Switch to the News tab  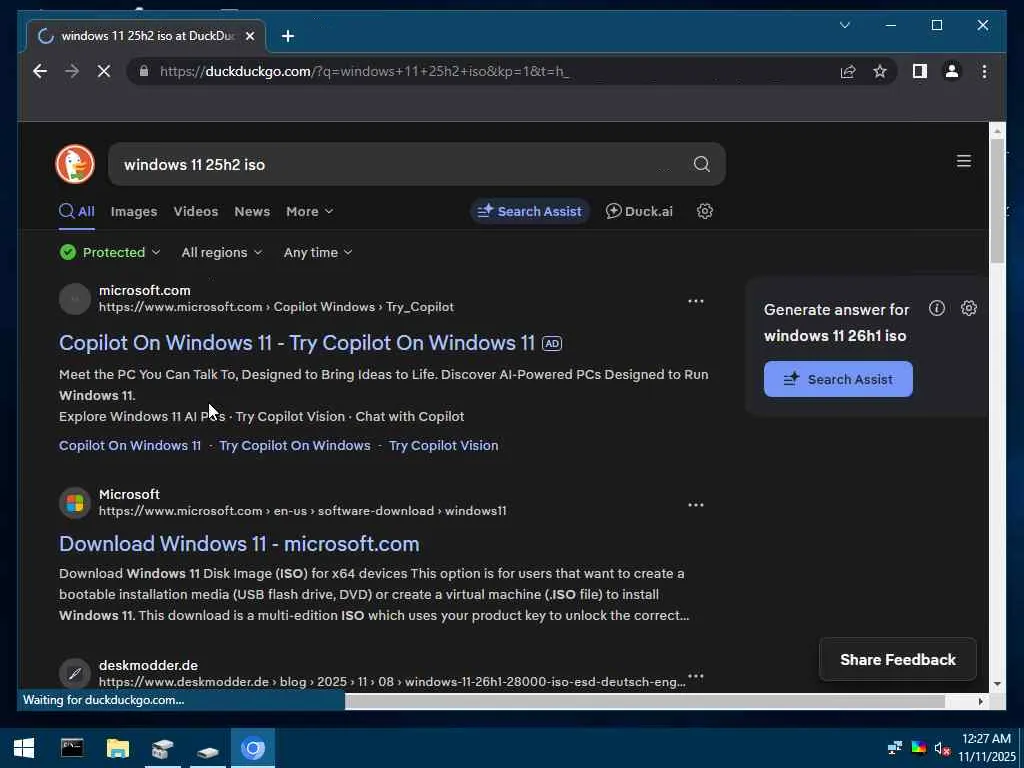pyautogui.click(x=252, y=212)
